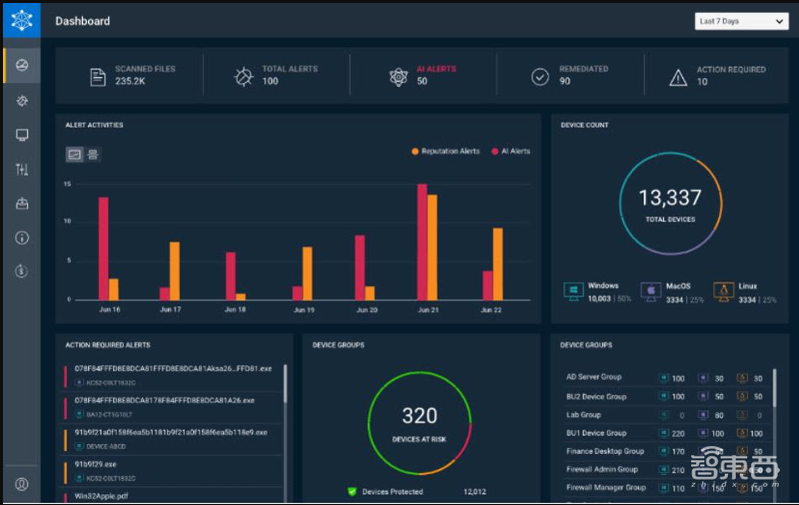Click the bug/threats icon in sidebar
Image resolution: width=799 pixels, height=505 pixels.
pos(22,100)
